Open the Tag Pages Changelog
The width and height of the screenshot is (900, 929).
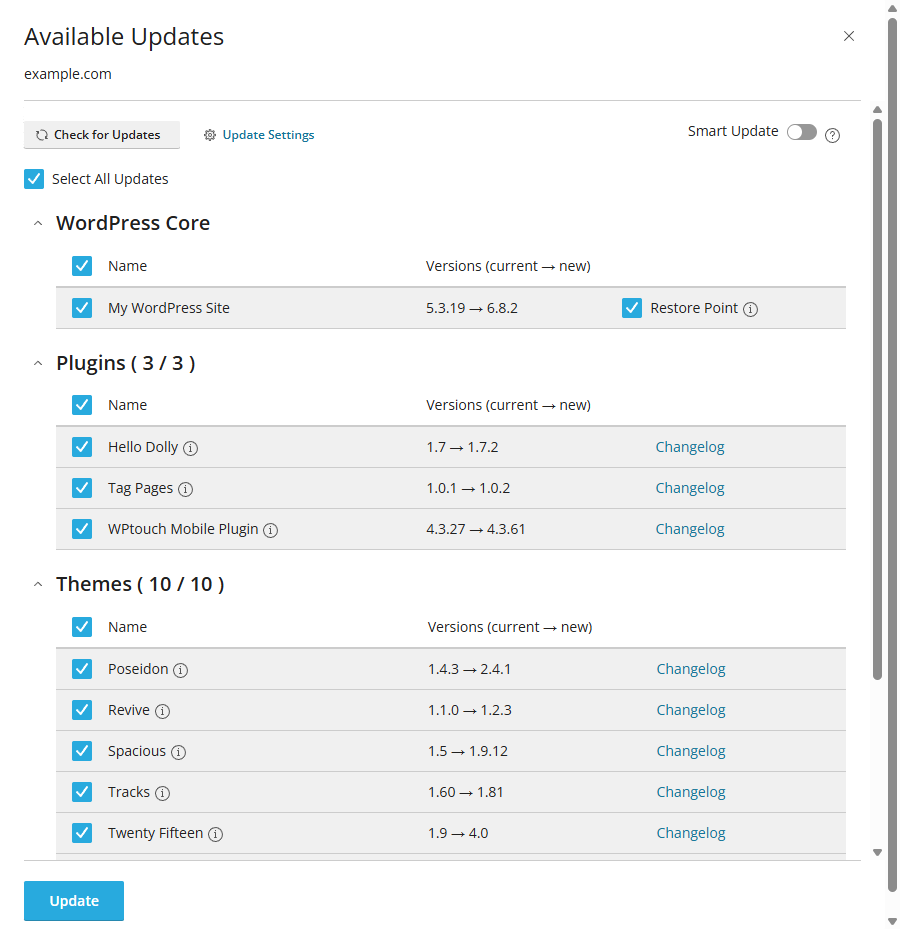tap(690, 488)
